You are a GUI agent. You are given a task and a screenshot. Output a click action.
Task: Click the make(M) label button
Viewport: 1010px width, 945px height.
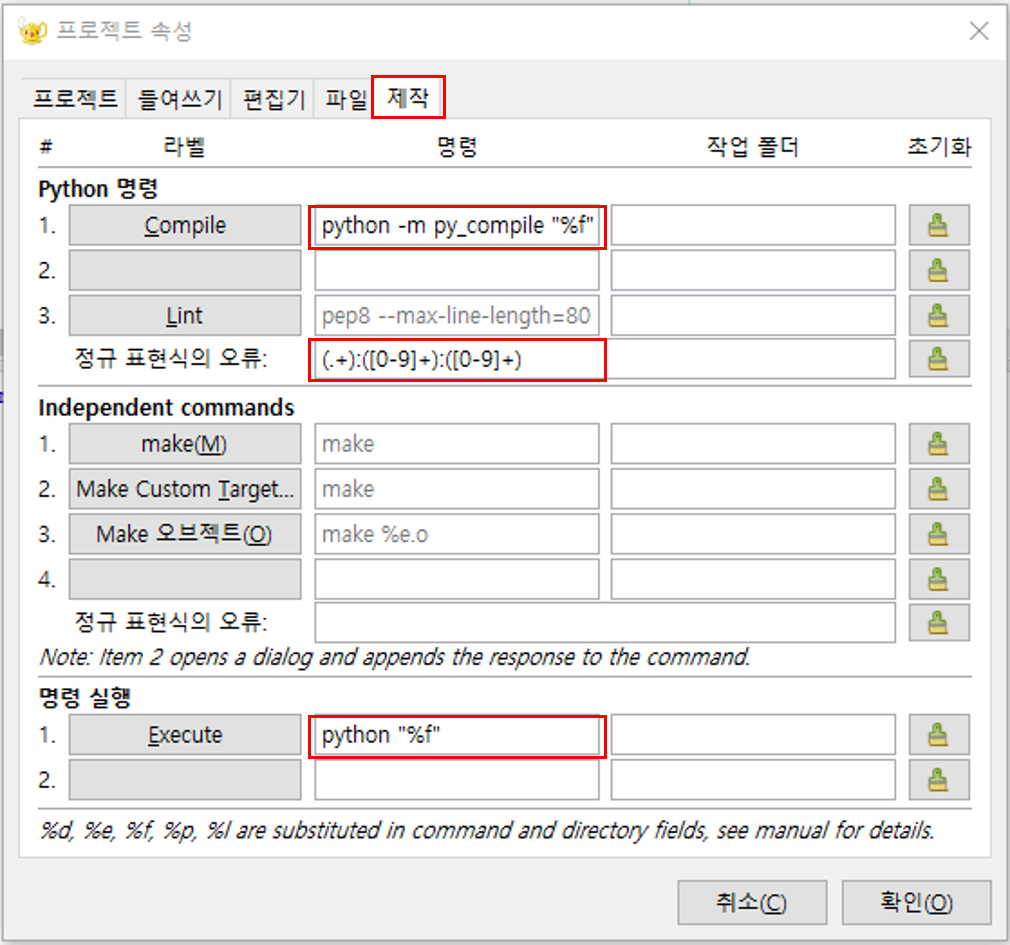pos(185,444)
